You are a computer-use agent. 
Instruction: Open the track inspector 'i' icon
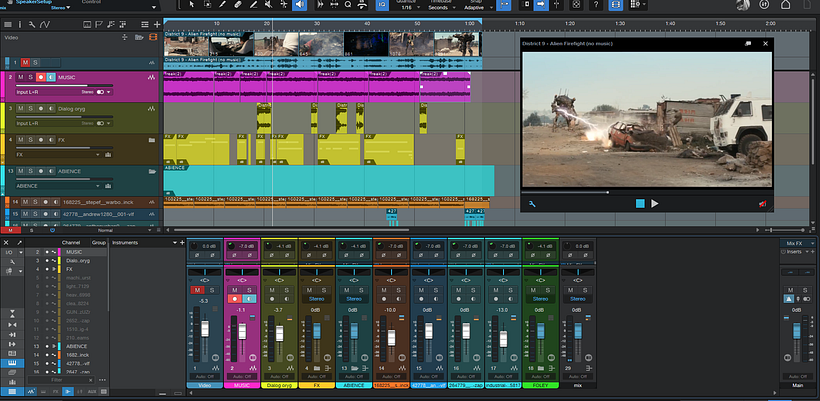click(x=20, y=25)
